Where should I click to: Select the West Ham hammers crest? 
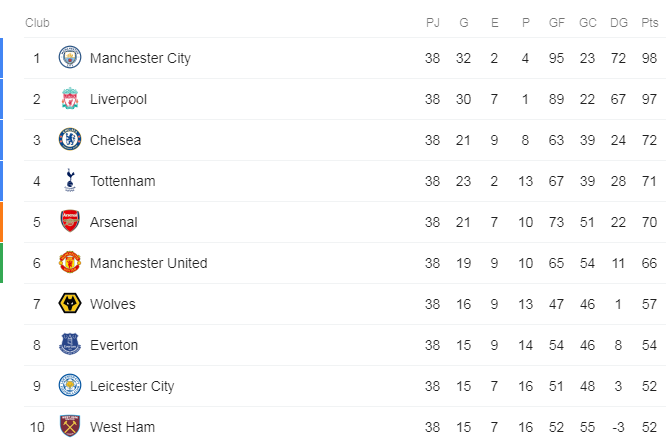[70, 426]
